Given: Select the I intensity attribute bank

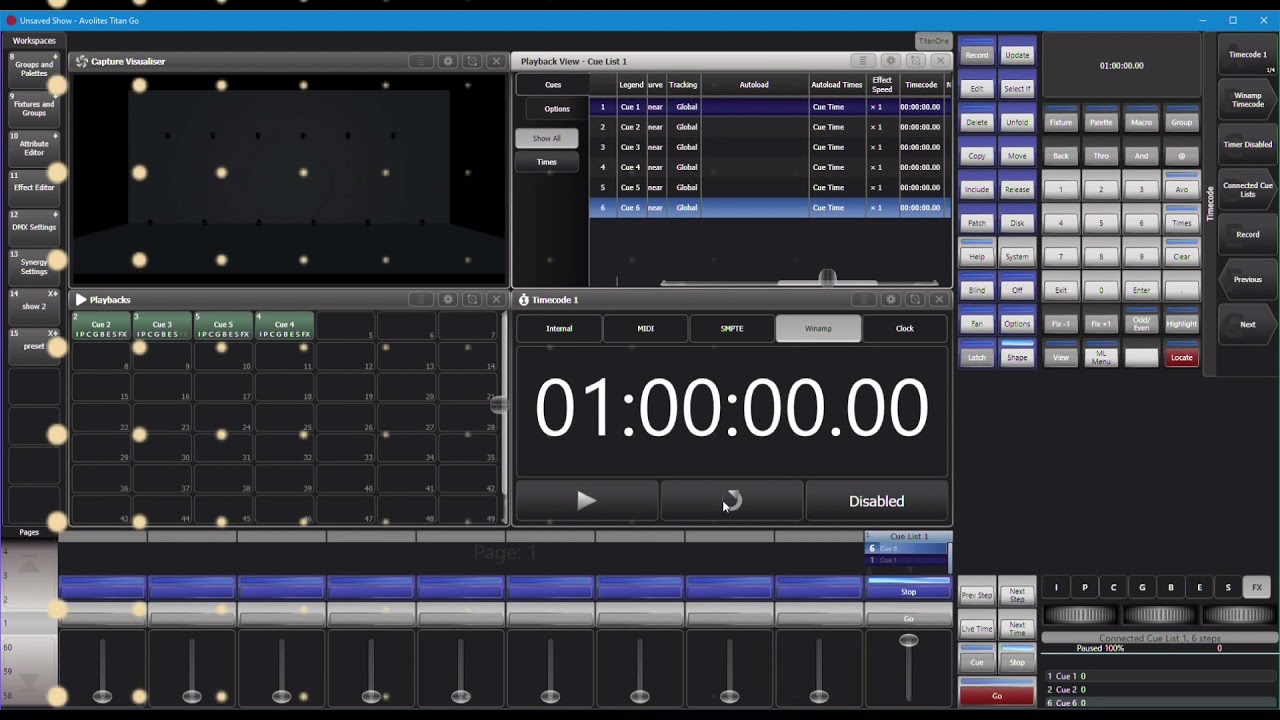Looking at the screenshot, I should (x=1056, y=588).
